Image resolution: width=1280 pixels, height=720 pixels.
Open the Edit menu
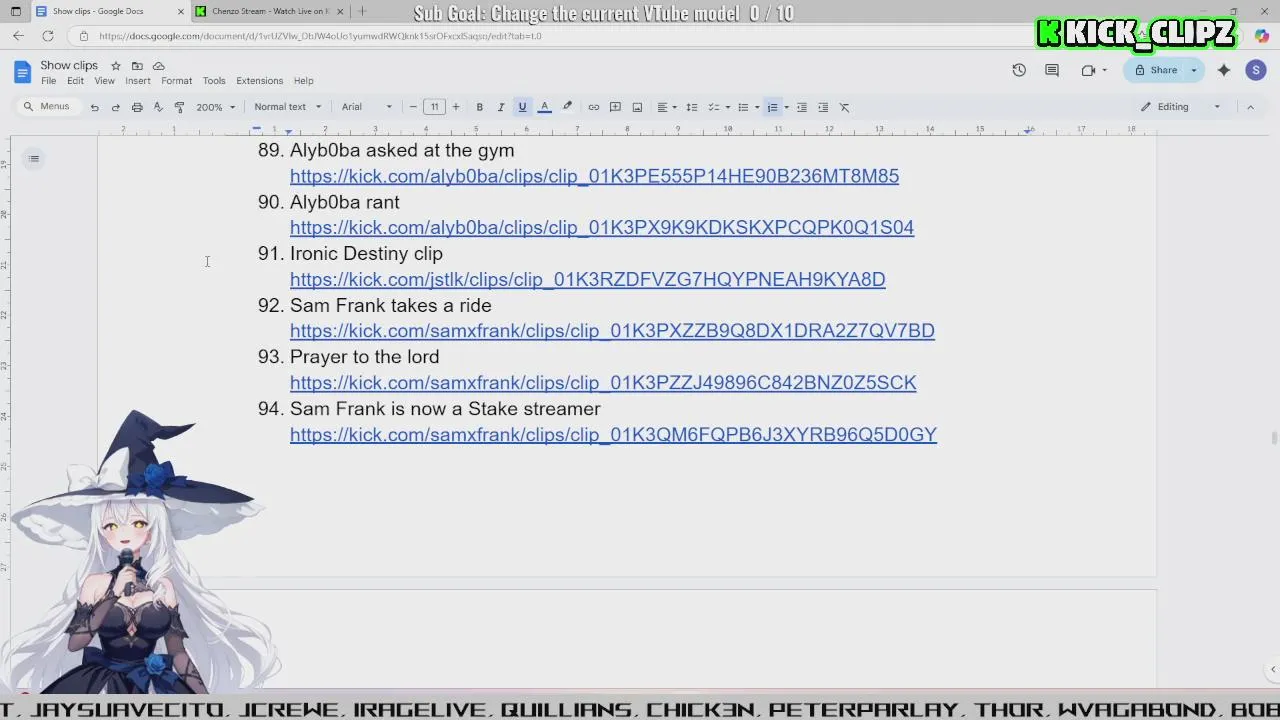(75, 81)
